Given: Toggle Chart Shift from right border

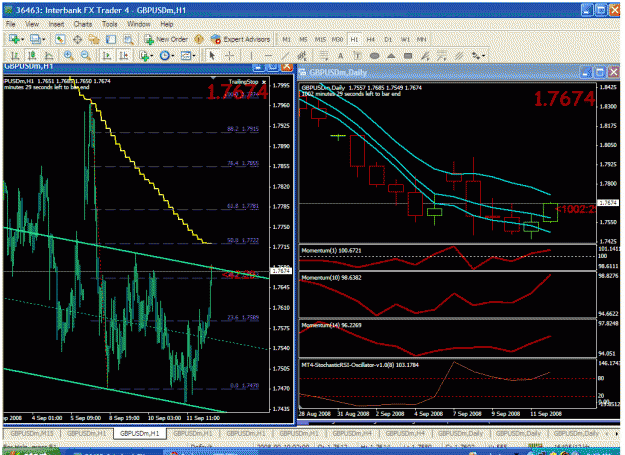Looking at the screenshot, I should pos(124,56).
